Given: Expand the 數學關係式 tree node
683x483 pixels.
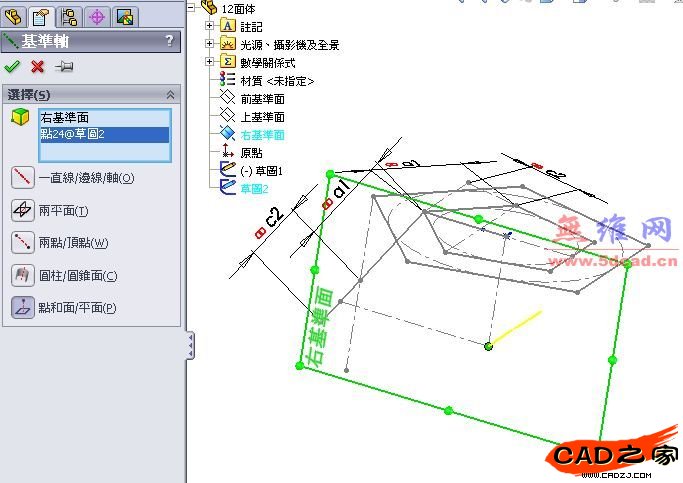Looking at the screenshot, I should point(209,62).
